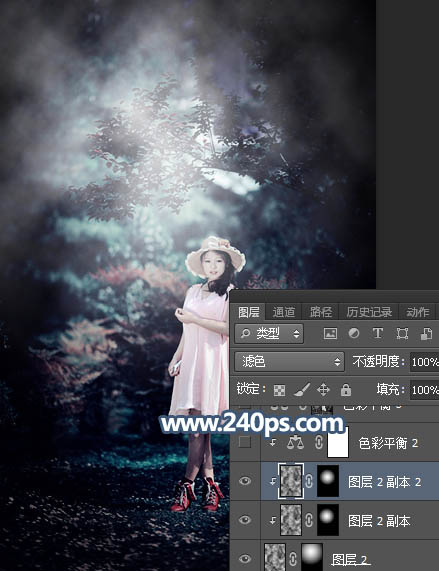Select the layer named 图层 2 (no 副本)
The image size is (439, 571).
point(349,559)
